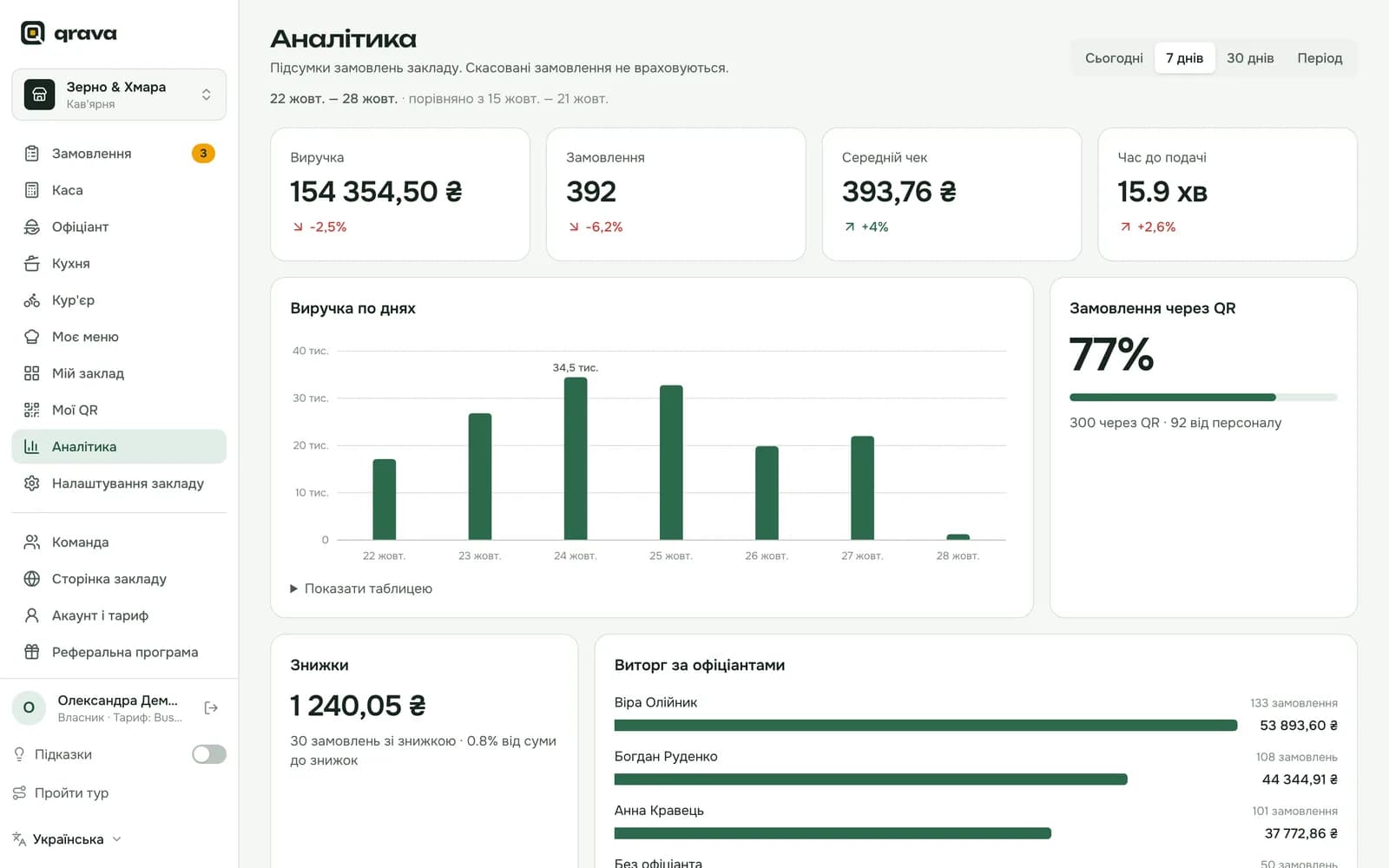Click the Каса calculator icon
This screenshot has width=1389, height=868.
pos(32,190)
